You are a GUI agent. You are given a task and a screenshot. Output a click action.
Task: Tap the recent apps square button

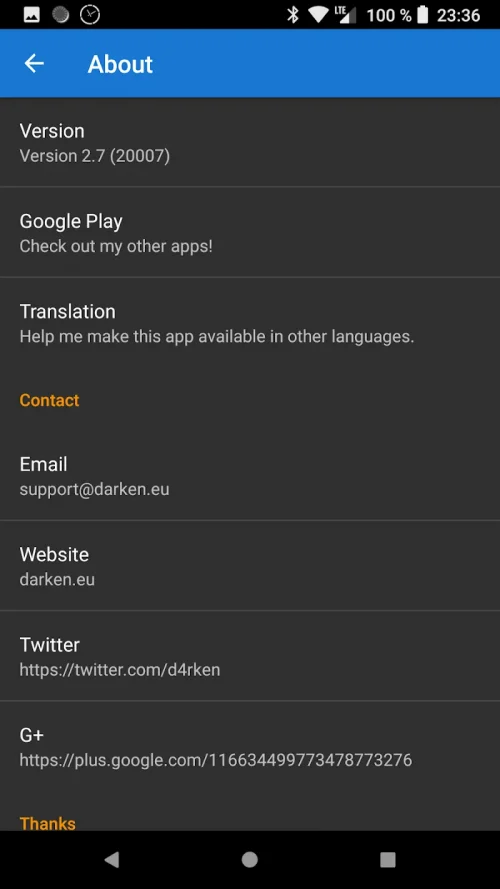point(388,860)
